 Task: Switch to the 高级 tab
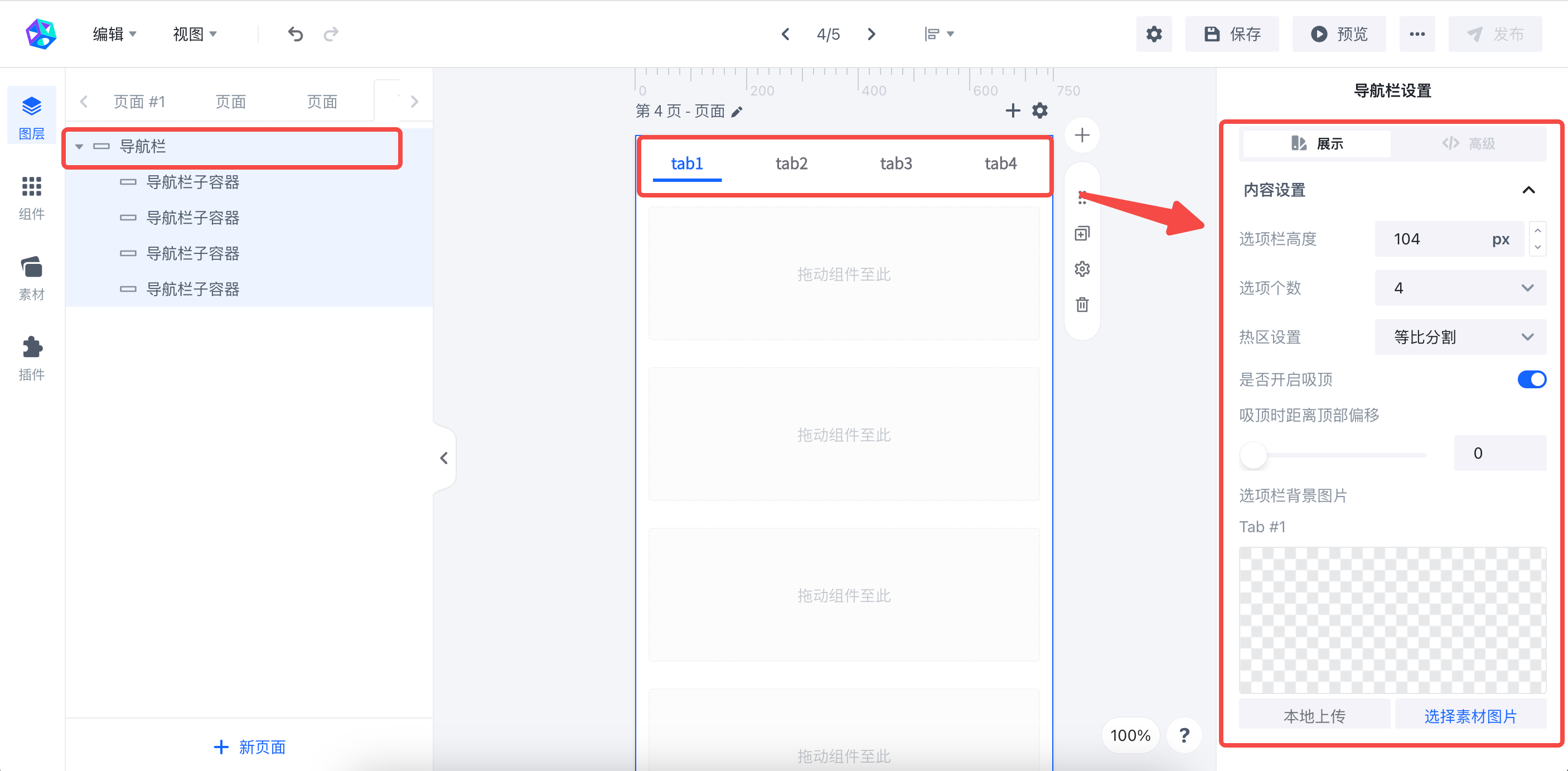tap(1468, 144)
